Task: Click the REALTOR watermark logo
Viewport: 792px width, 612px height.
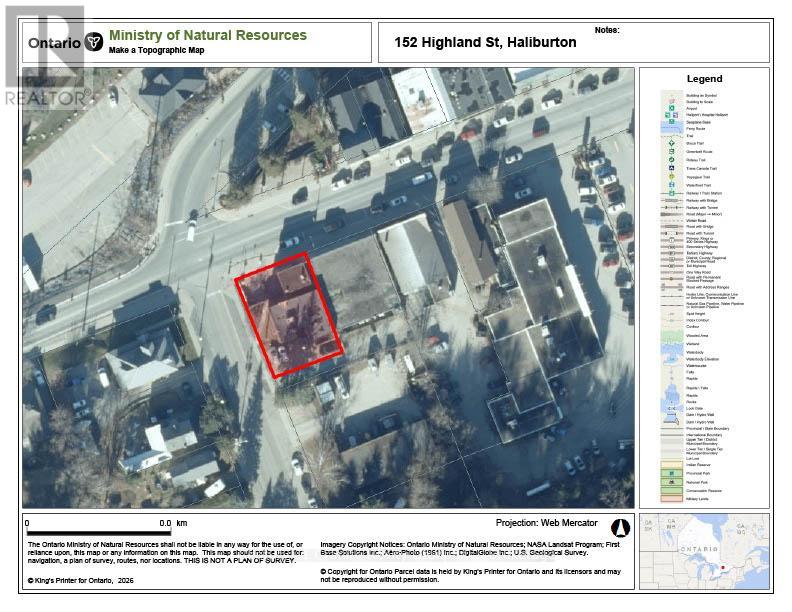Action: pyautogui.click(x=45, y=60)
